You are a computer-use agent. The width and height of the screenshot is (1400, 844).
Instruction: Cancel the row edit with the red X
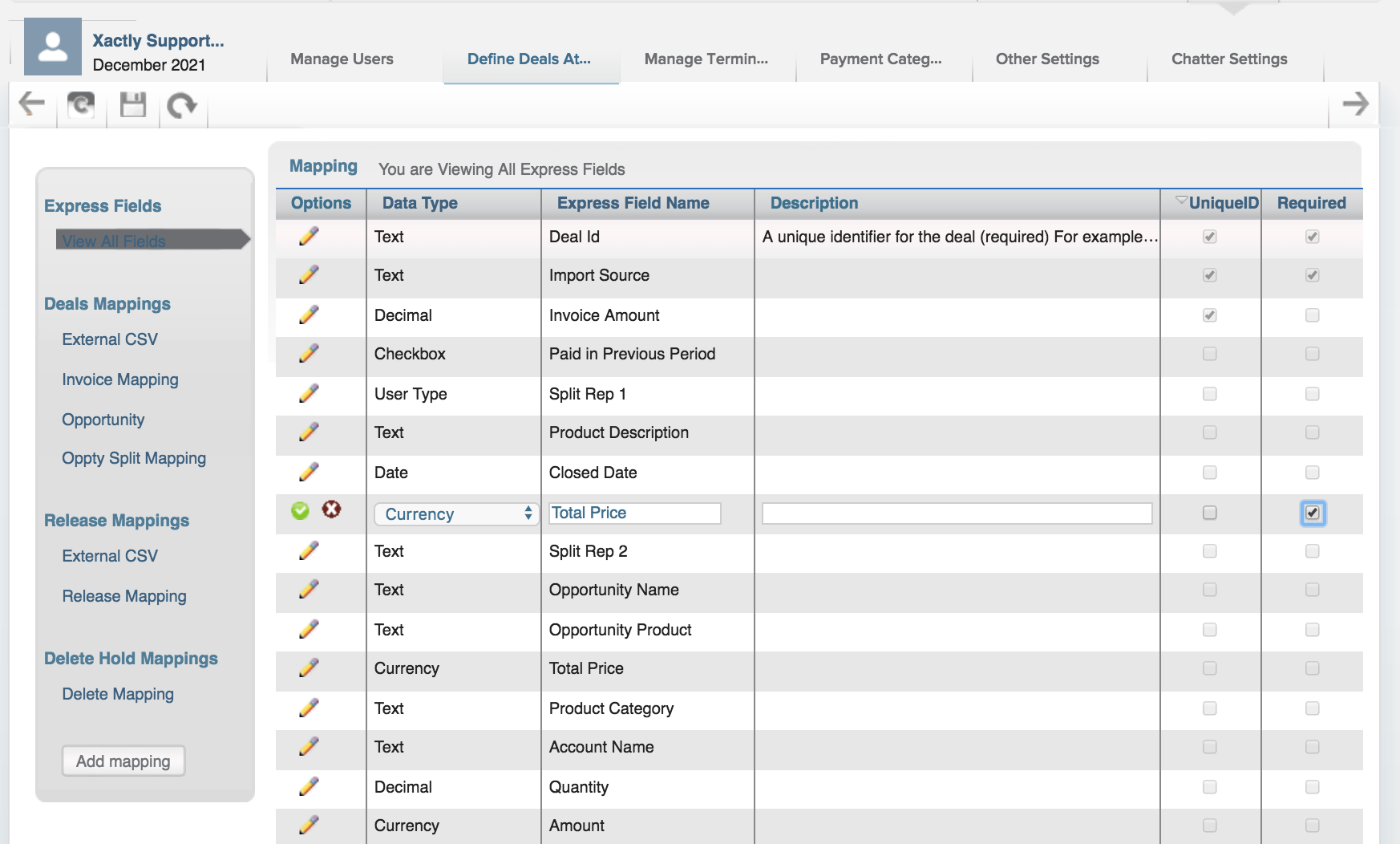tap(331, 509)
